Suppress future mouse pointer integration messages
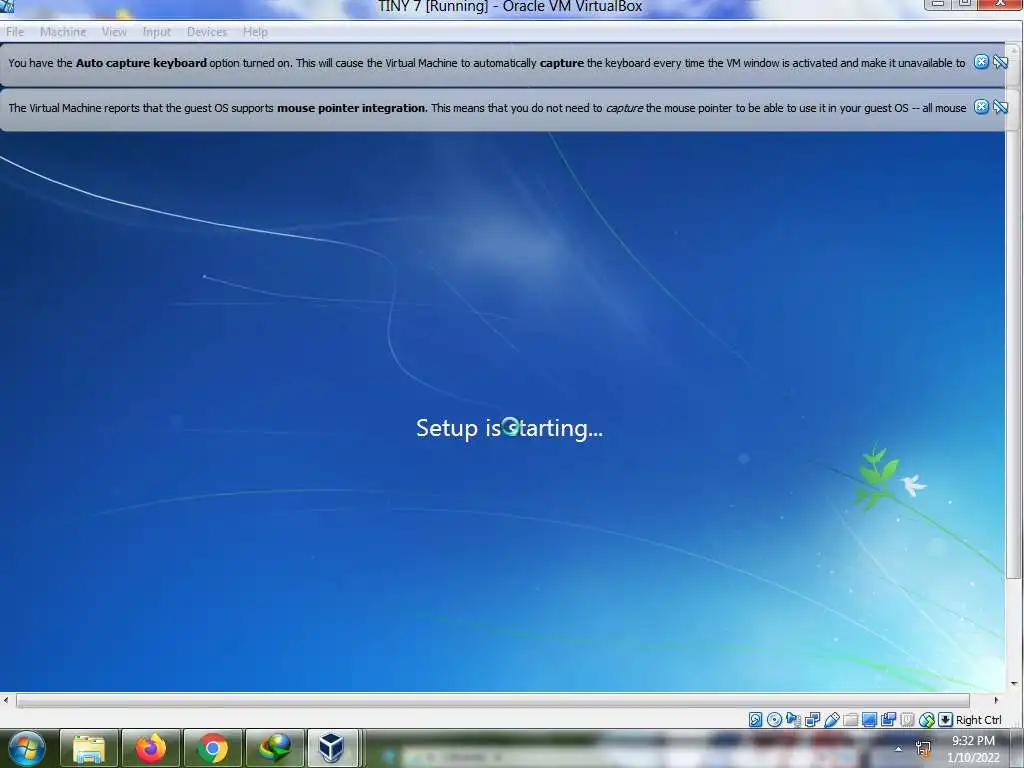 point(1000,106)
